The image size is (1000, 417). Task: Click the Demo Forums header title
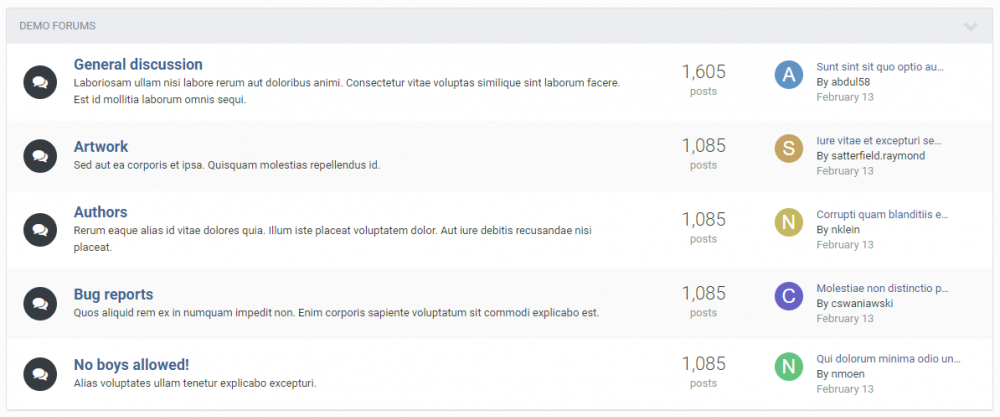(x=58, y=26)
